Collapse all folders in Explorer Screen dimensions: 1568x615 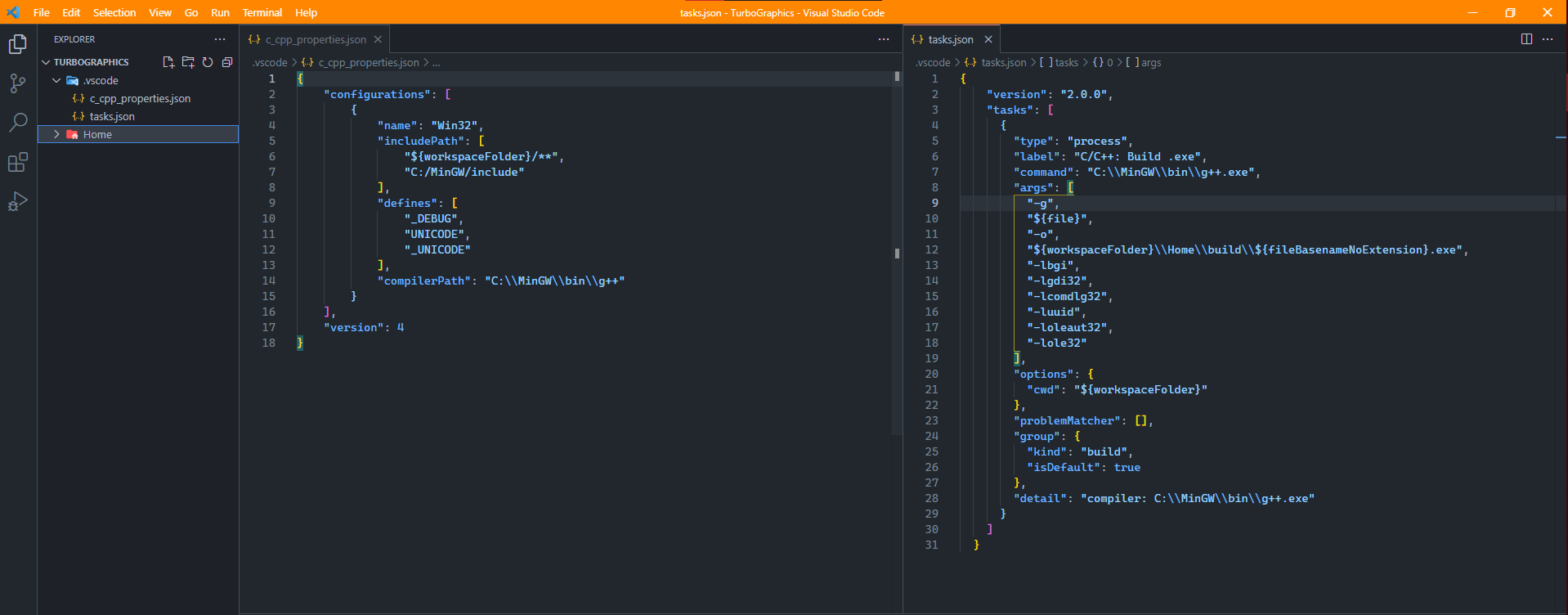point(227,62)
